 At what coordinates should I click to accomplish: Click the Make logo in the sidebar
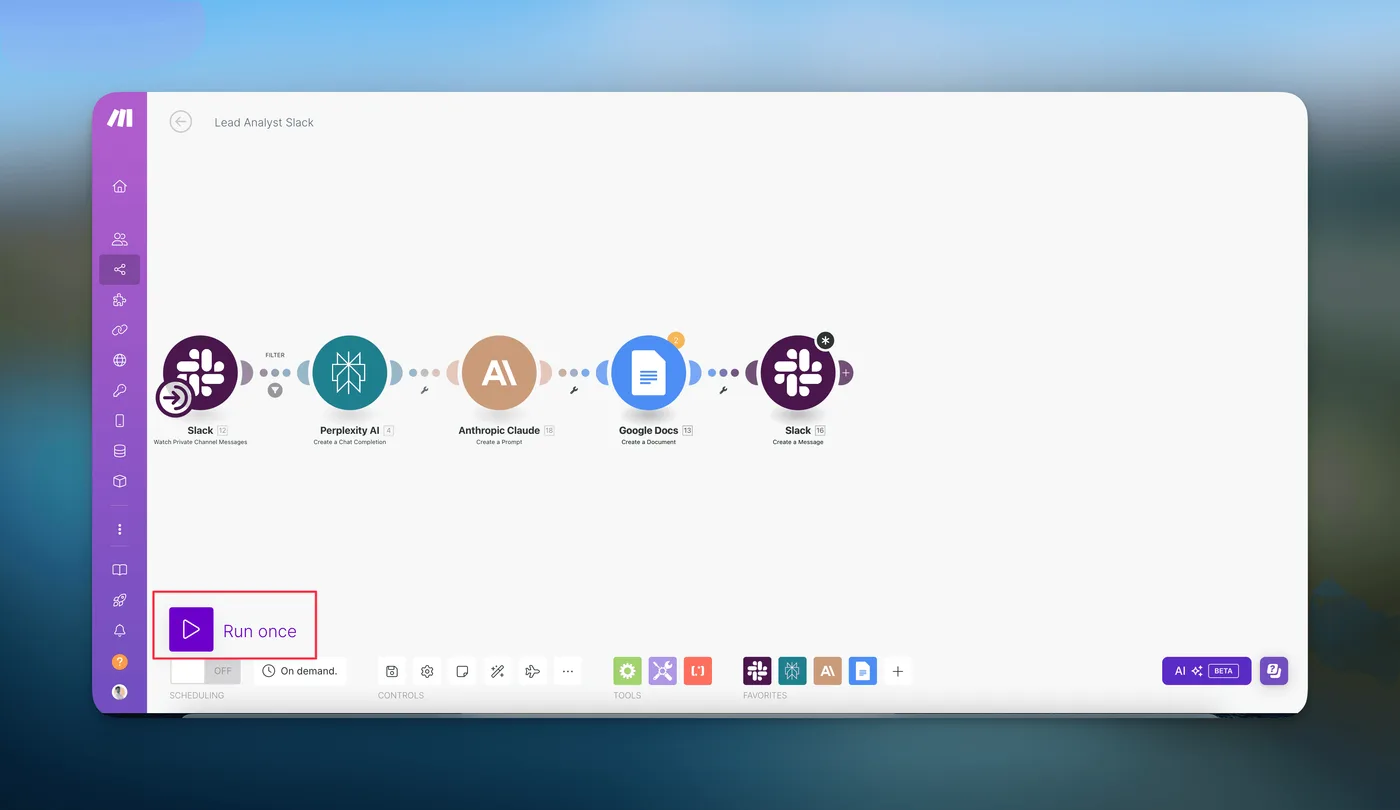(120, 118)
